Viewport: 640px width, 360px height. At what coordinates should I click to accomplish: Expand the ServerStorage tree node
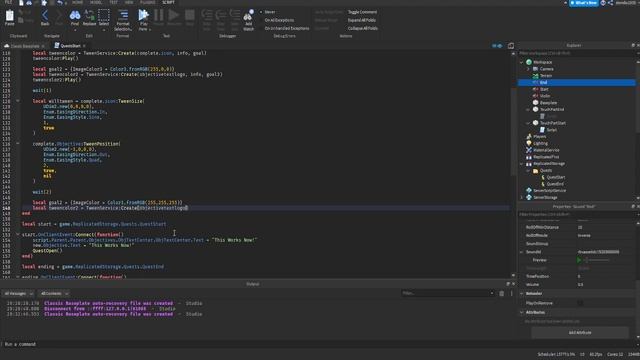point(522,197)
